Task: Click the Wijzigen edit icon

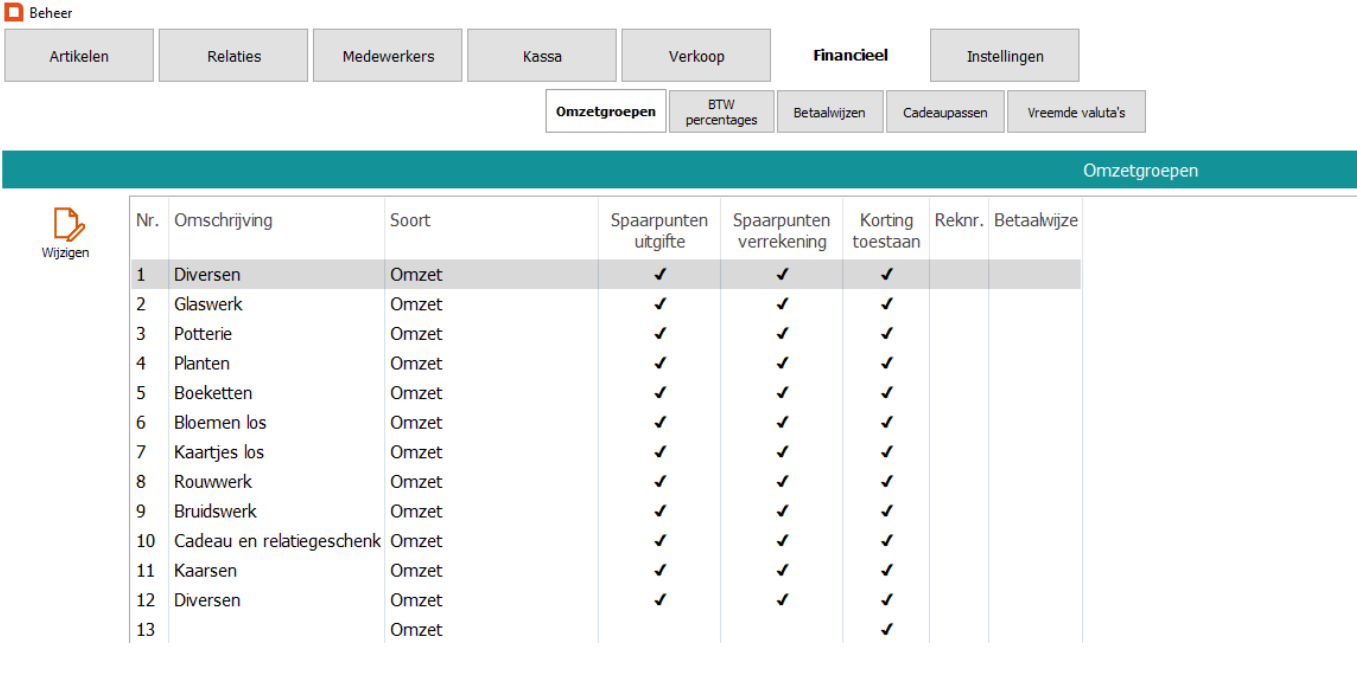Action: 65,225
